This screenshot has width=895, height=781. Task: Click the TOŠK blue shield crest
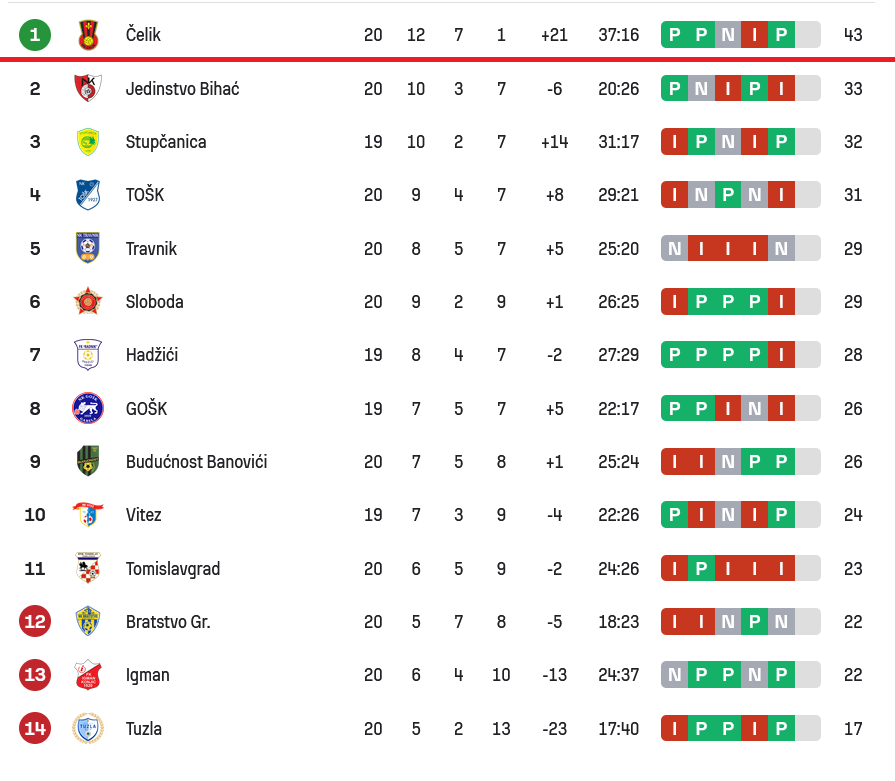(88, 195)
